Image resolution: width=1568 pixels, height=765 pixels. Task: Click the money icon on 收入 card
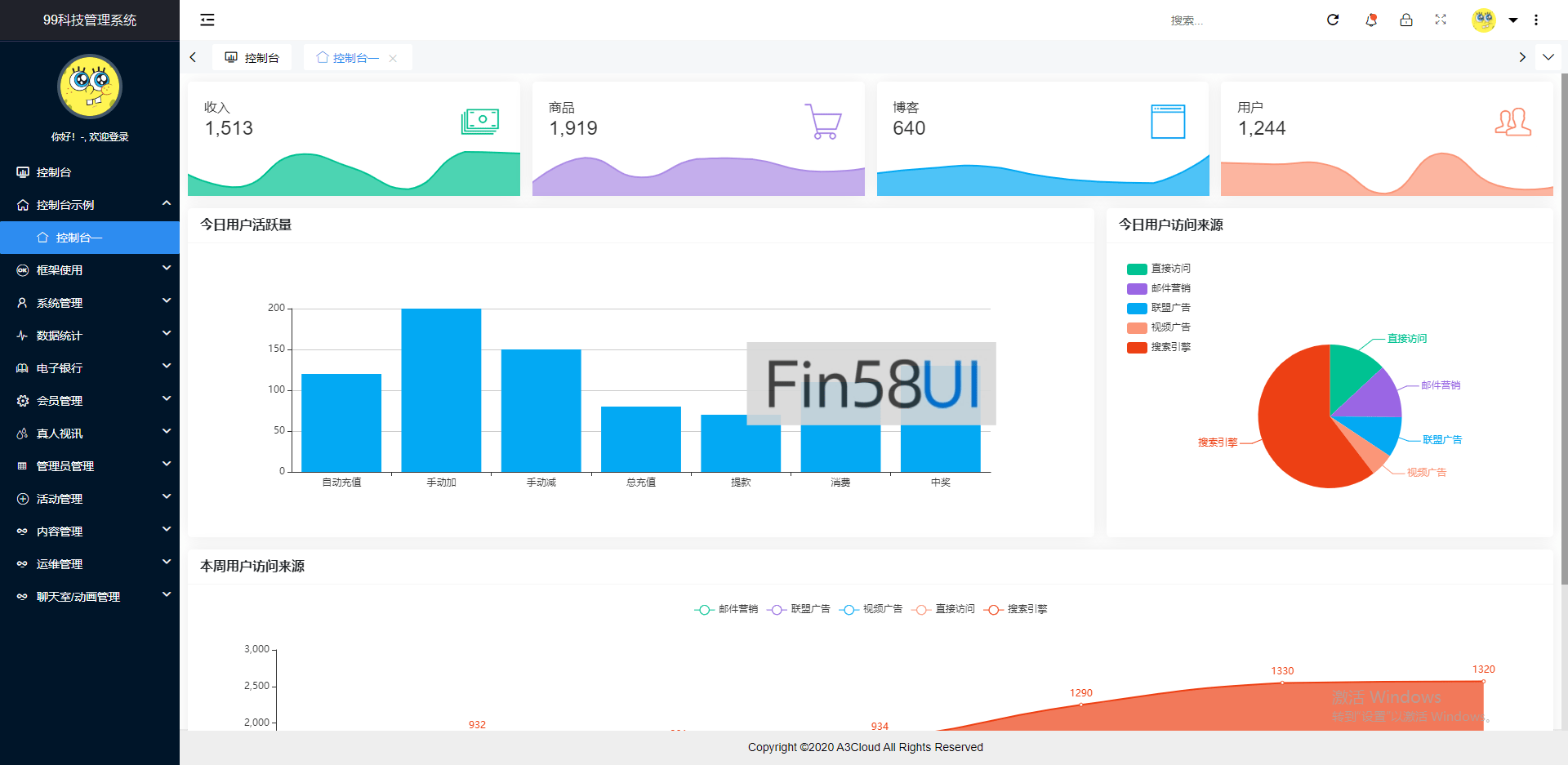point(479,122)
